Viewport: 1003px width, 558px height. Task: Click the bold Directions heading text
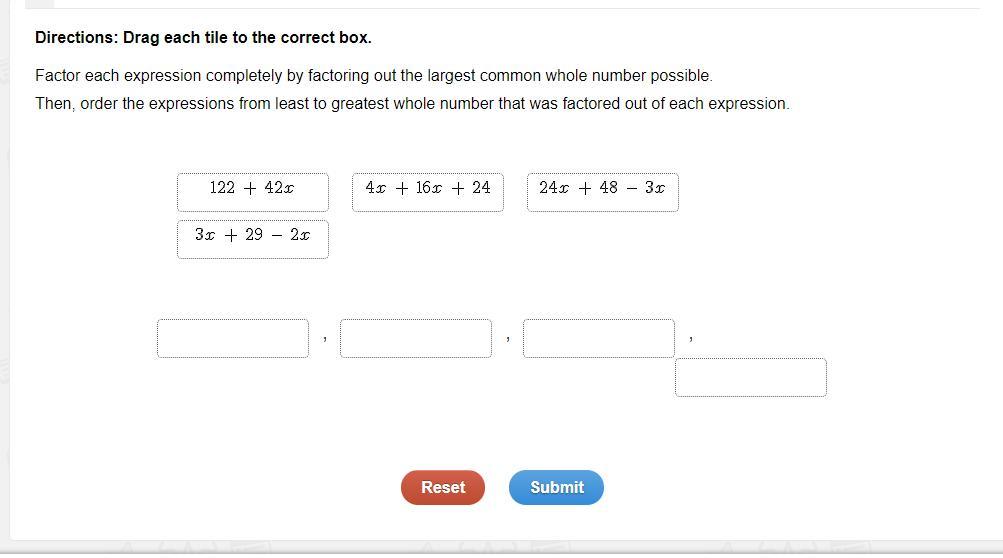click(x=203, y=37)
